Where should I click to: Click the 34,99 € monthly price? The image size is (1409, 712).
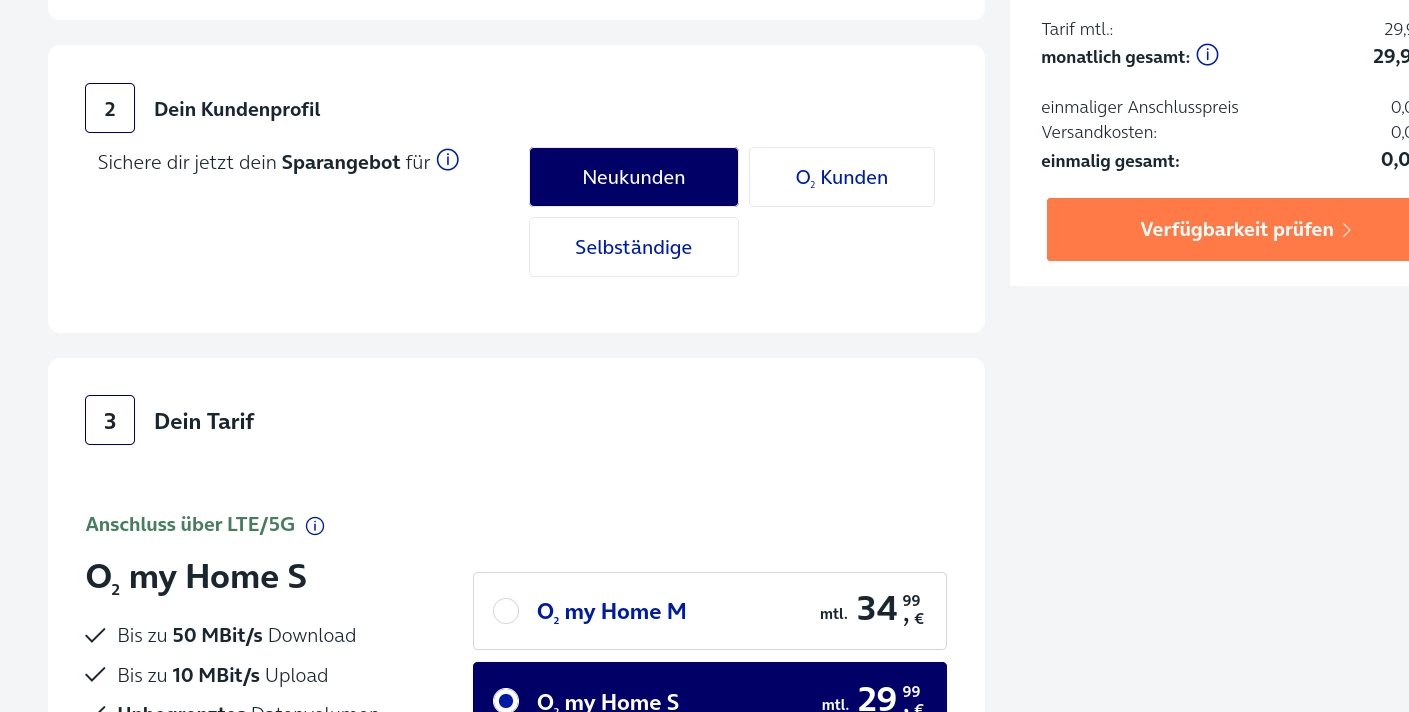[889, 609]
